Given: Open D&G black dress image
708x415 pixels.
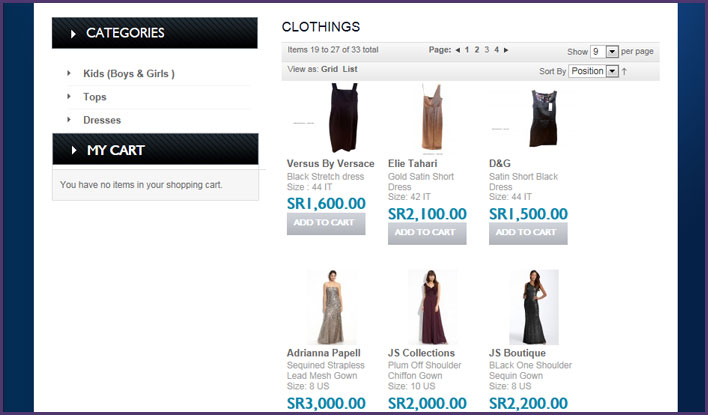Looking at the screenshot, I should pos(543,118).
